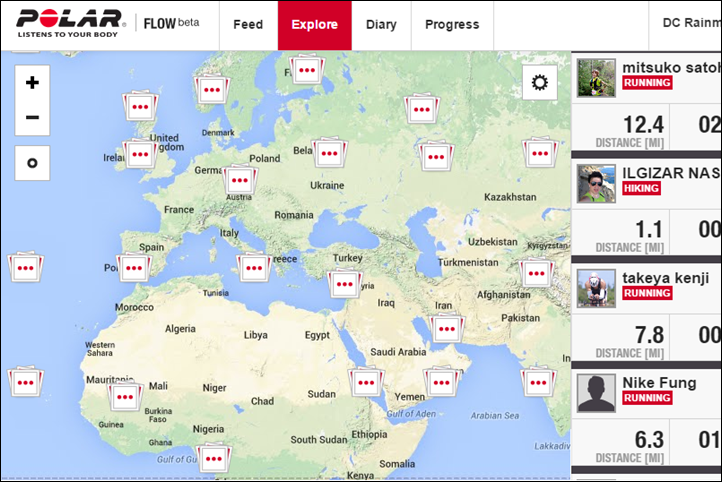This screenshot has height=482, width=722.
Task: Click the FLOW beta label
Action: (171, 23)
